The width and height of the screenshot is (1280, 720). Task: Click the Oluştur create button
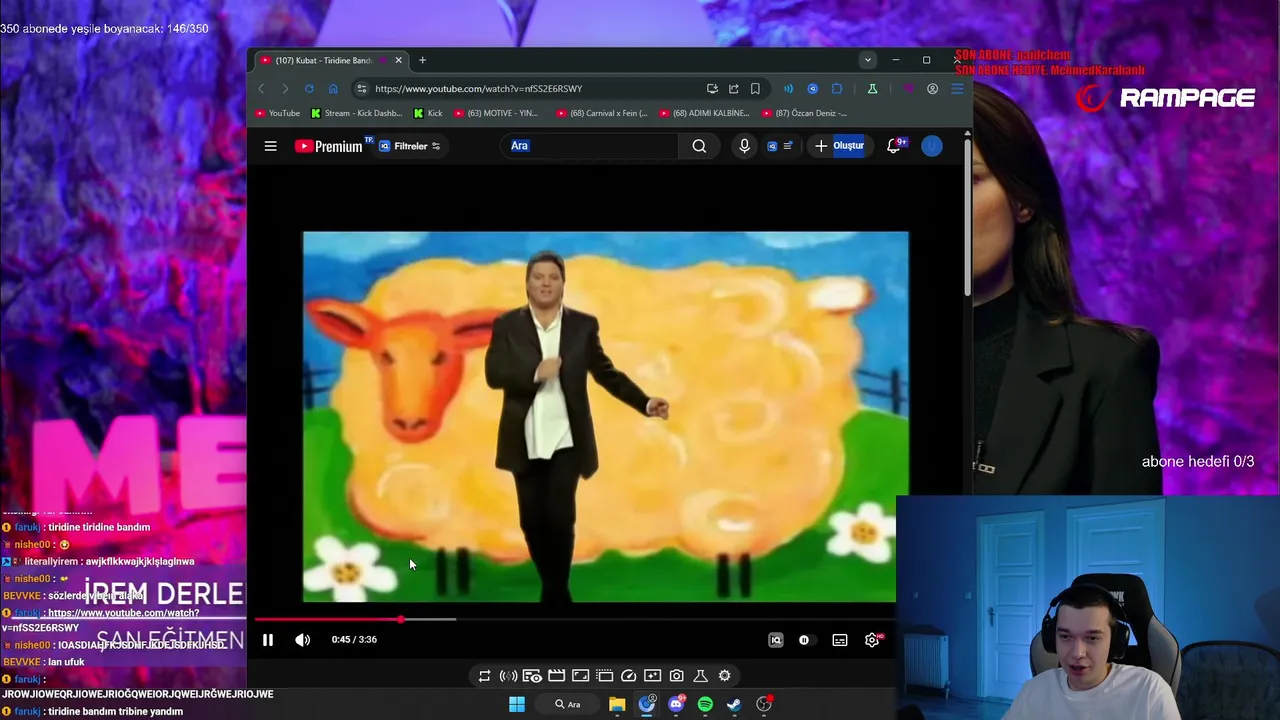[839, 146]
